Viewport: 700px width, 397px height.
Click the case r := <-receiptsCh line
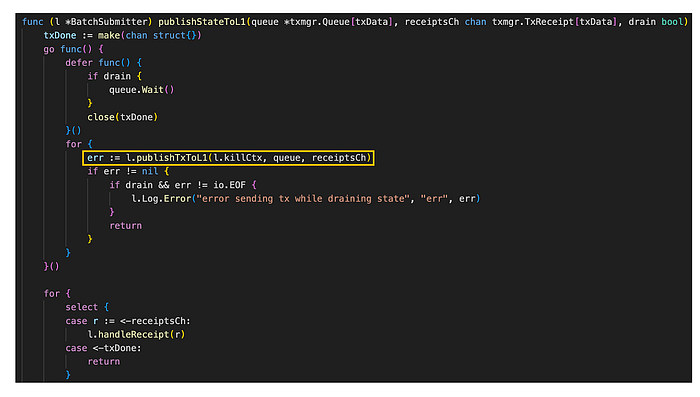(x=128, y=321)
